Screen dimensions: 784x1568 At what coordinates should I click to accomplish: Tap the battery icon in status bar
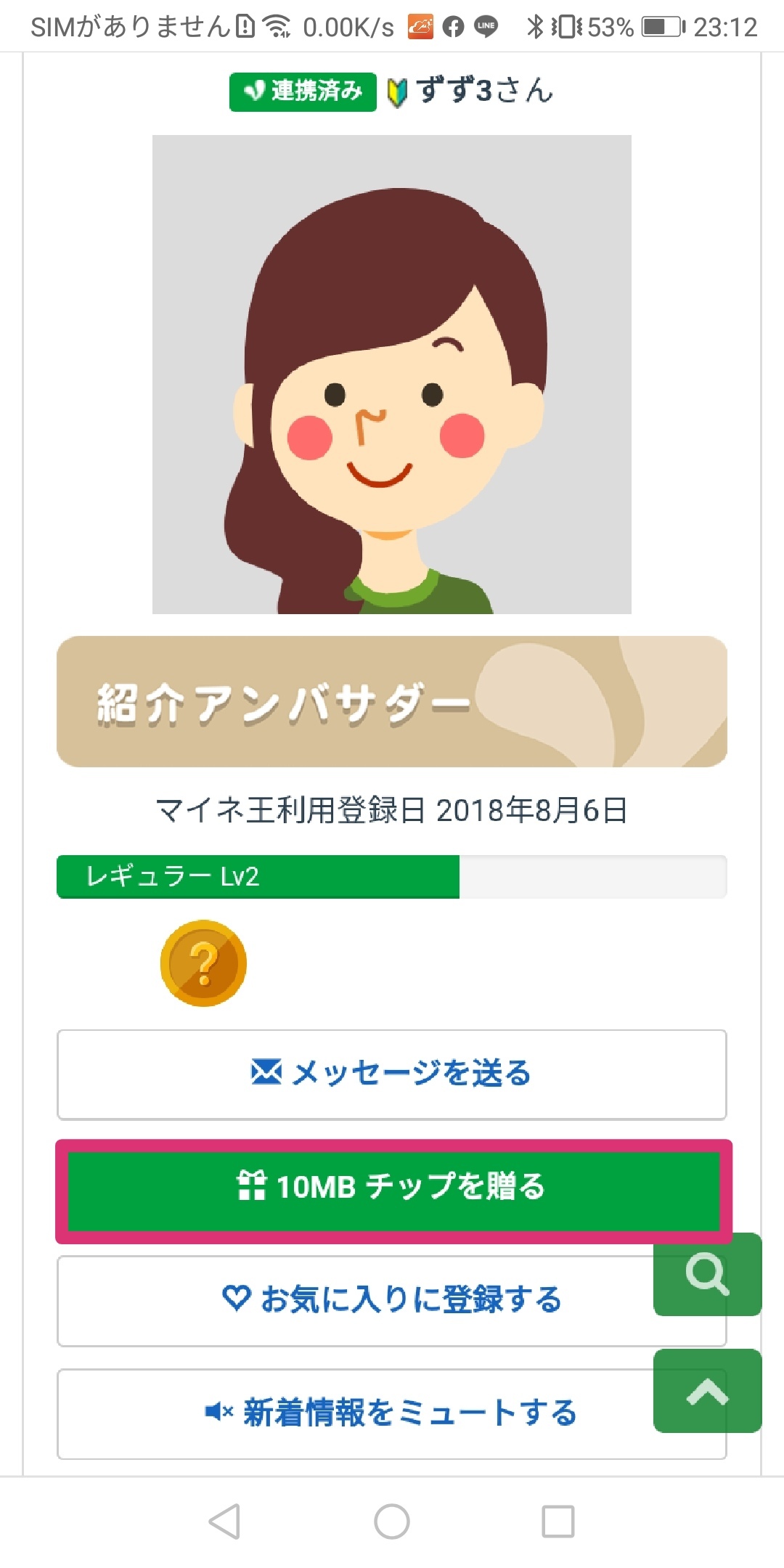coord(663,28)
